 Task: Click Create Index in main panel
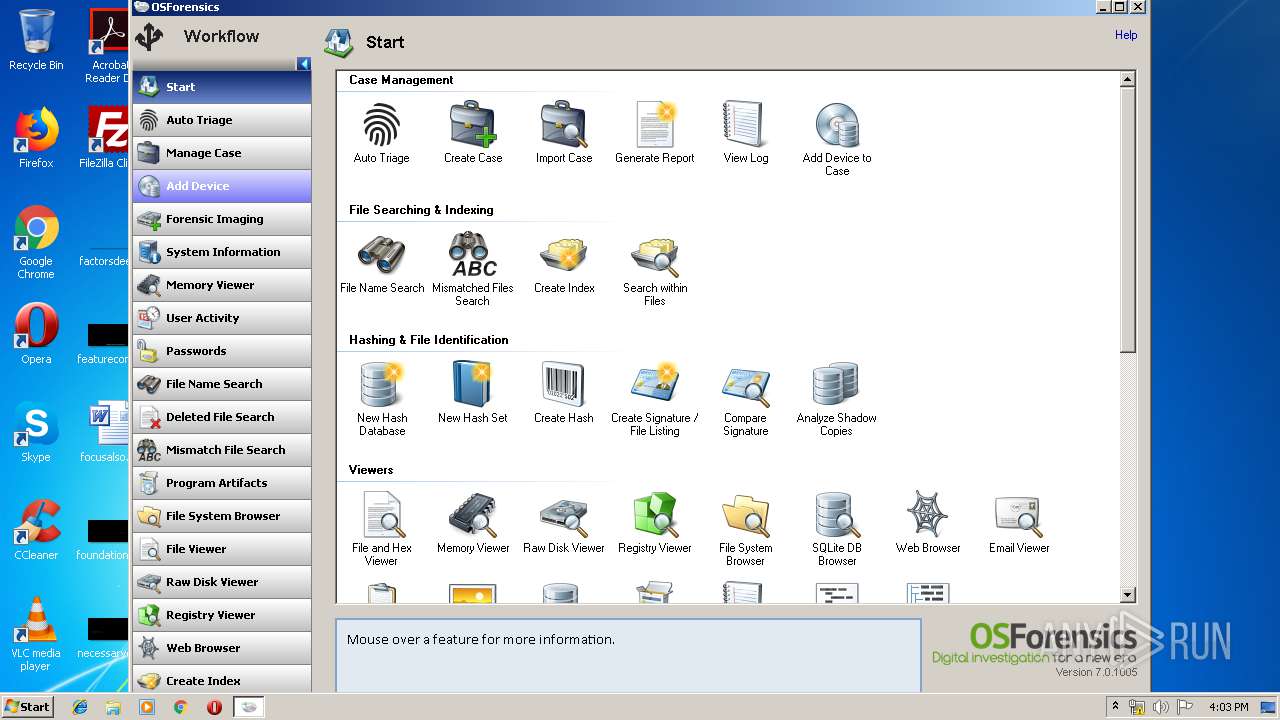[x=564, y=256]
